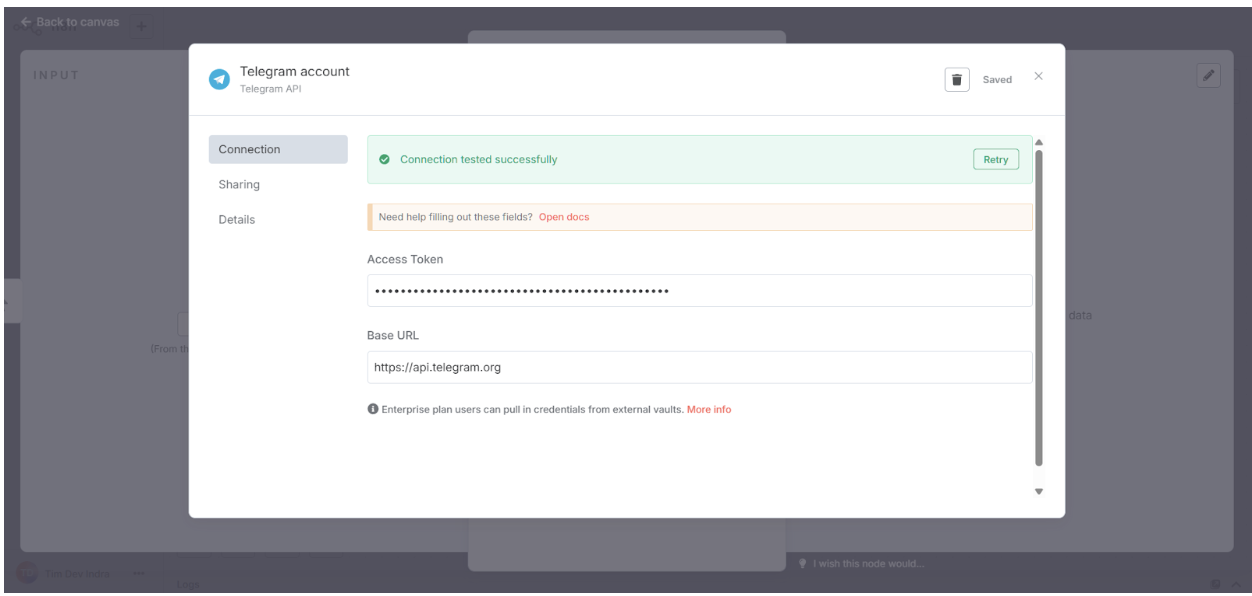Open the Details tab
The width and height of the screenshot is (1252, 596).
pyautogui.click(x=237, y=219)
